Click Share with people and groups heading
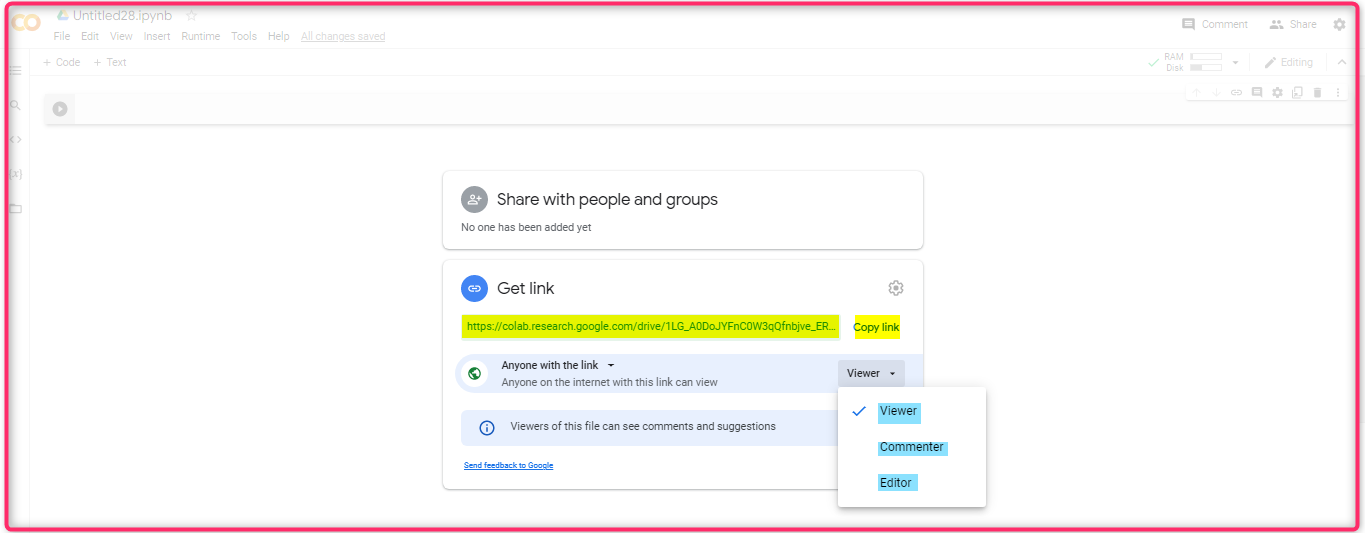Viewport: 1365px width, 533px height. 607,199
